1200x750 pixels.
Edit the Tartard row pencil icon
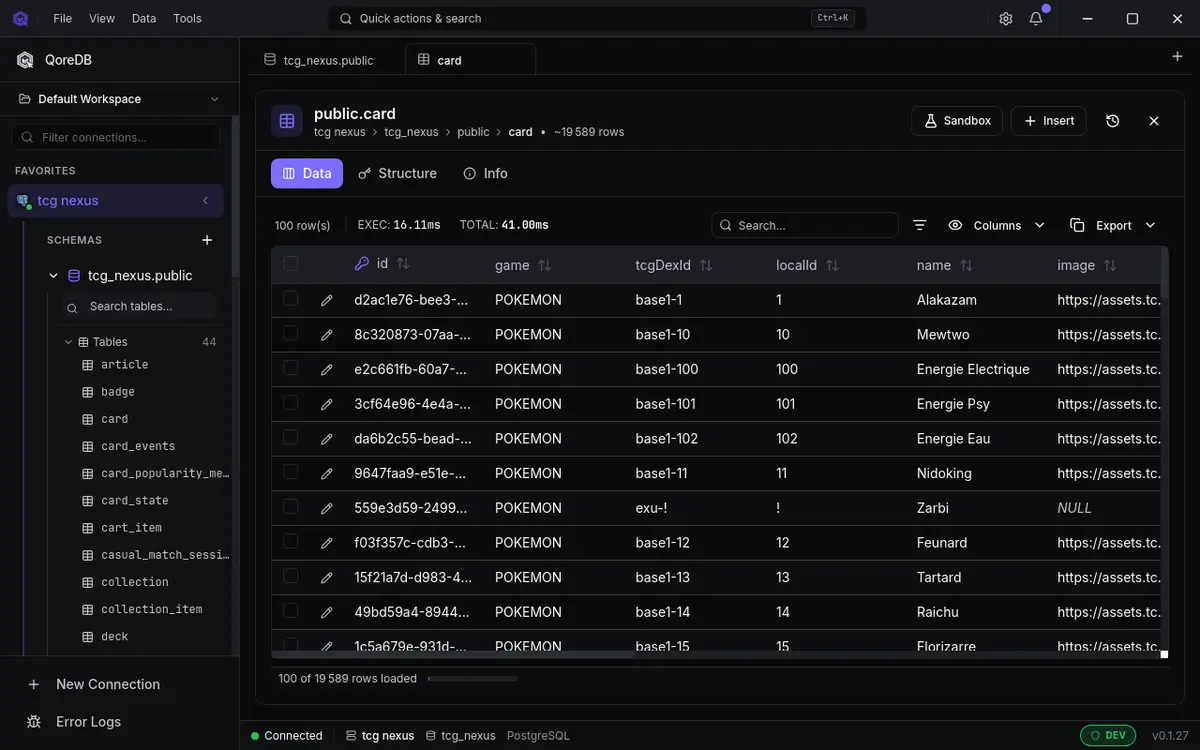pyautogui.click(x=326, y=577)
